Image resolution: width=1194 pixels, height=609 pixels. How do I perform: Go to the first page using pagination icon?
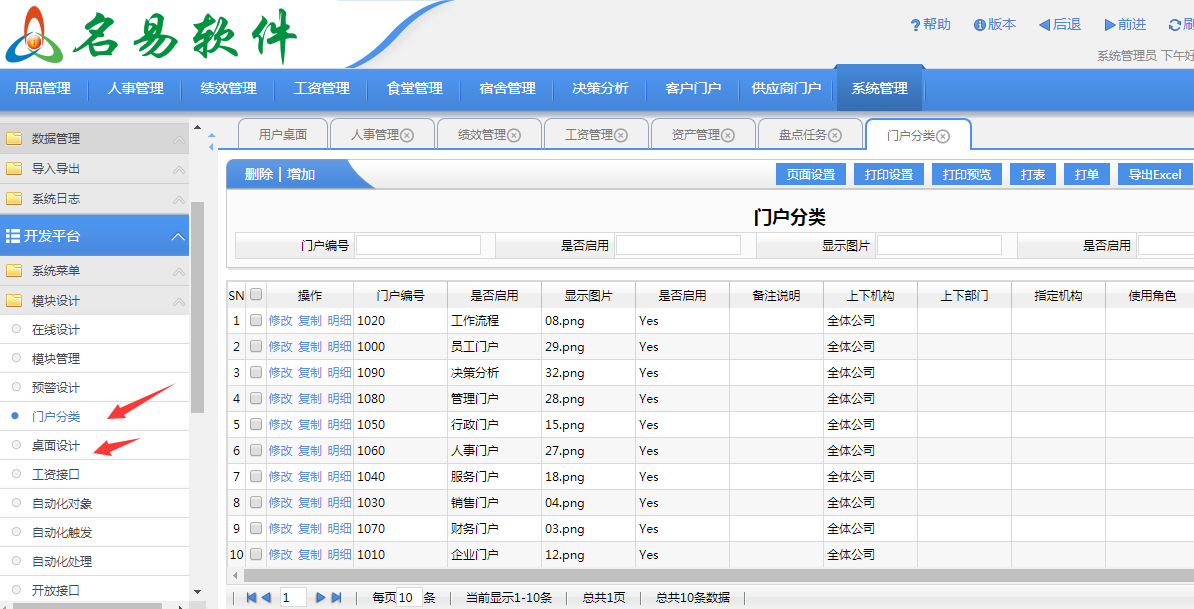(x=250, y=598)
